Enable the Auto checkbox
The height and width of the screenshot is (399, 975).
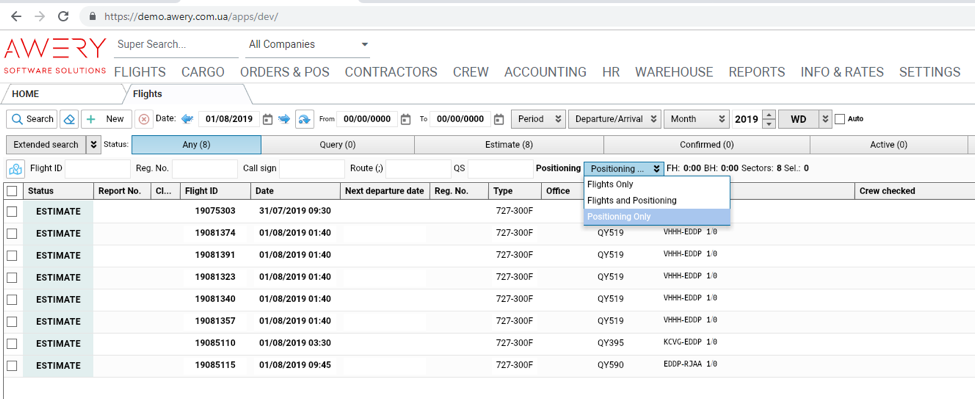(839, 119)
